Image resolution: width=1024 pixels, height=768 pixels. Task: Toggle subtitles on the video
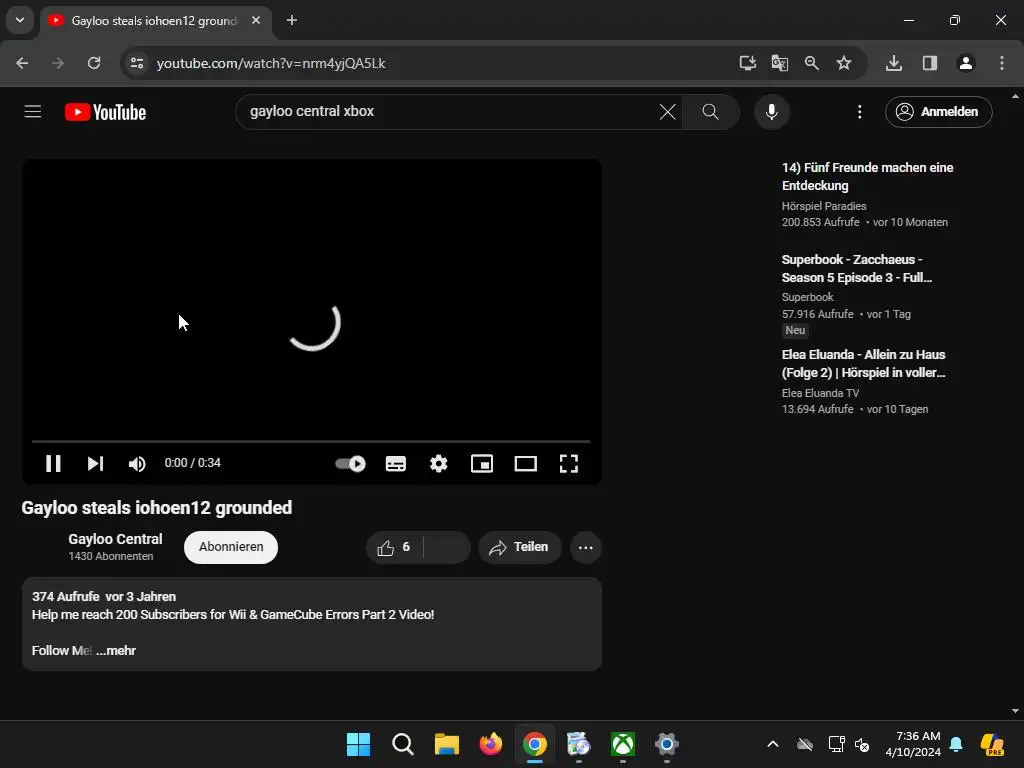pos(396,464)
